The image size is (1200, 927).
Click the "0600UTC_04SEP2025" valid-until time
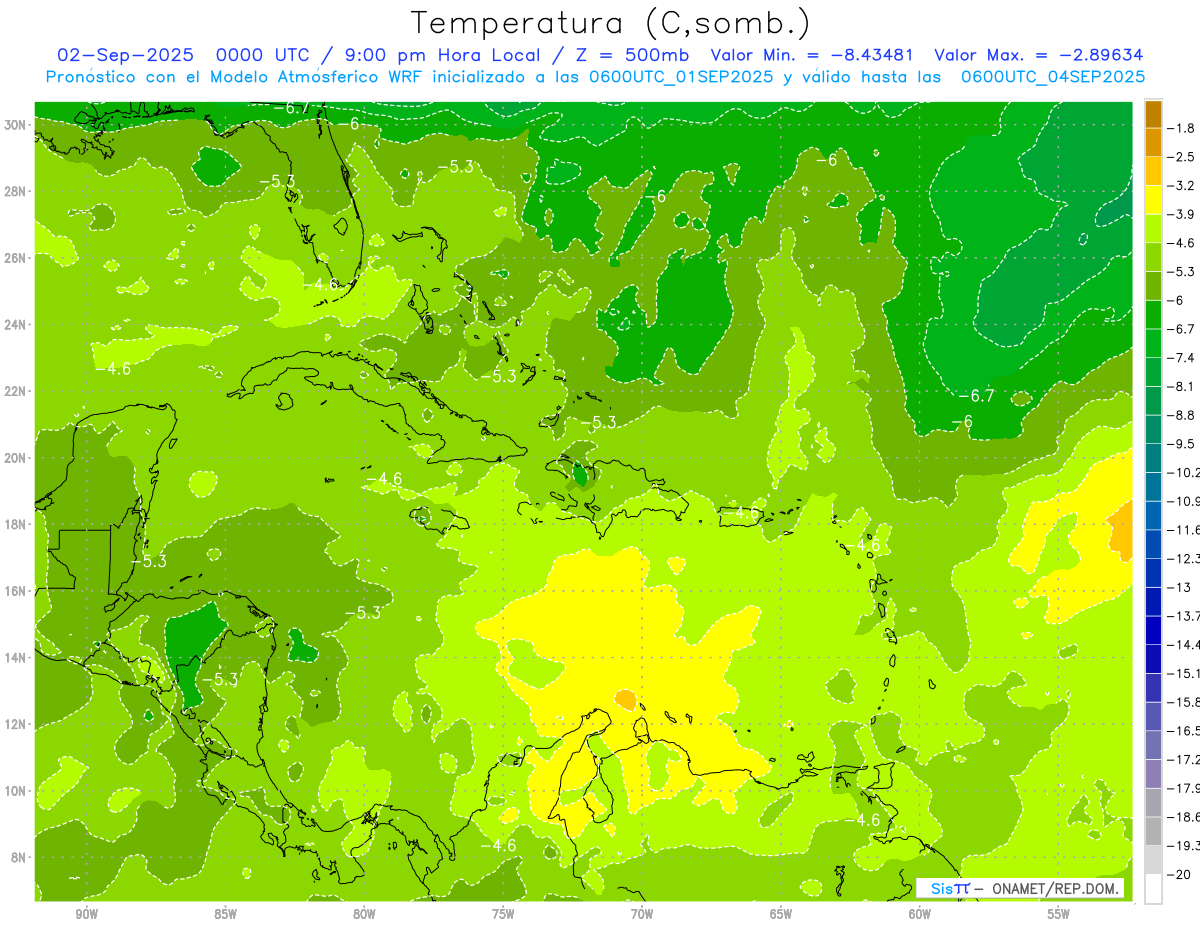[x=1052, y=76]
